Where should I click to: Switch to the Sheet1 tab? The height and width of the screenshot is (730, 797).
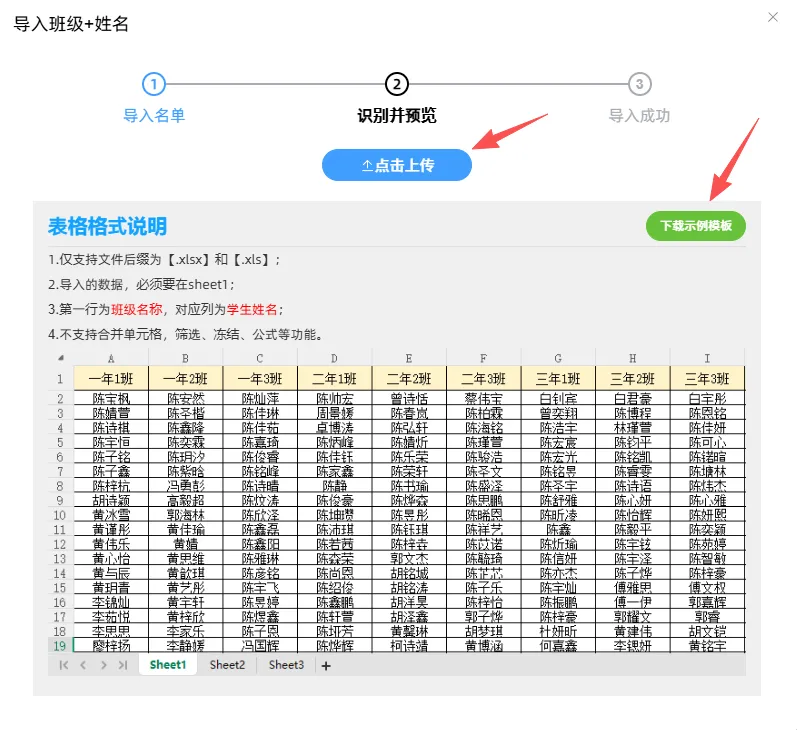(168, 664)
